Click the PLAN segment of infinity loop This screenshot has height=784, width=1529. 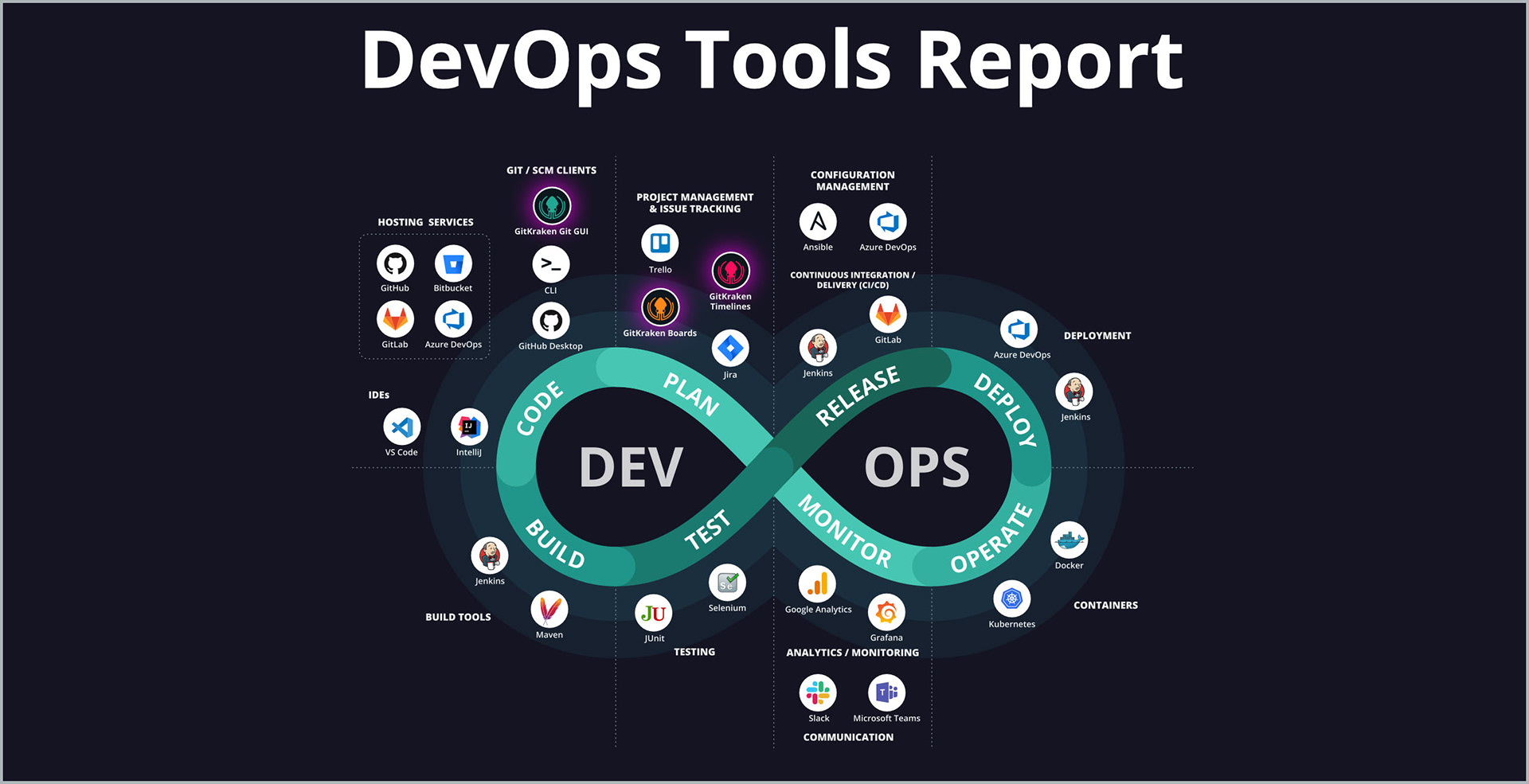click(x=690, y=394)
